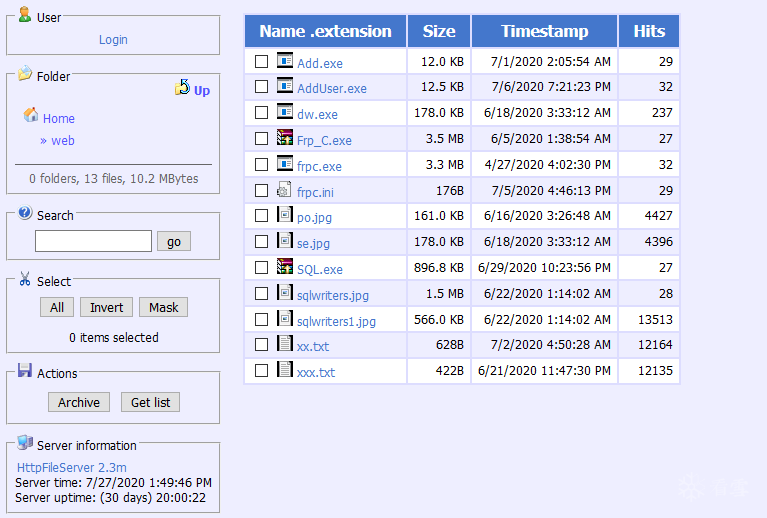Select the xxx.txt checkbox
The width and height of the screenshot is (767, 518).
262,370
